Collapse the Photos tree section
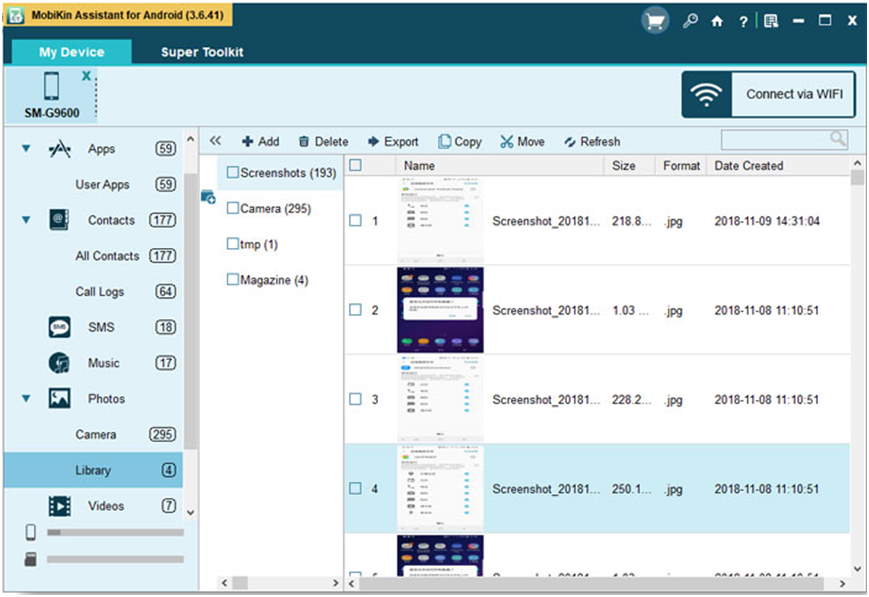Image resolution: width=869 pixels, height=597 pixels. pyautogui.click(x=26, y=398)
